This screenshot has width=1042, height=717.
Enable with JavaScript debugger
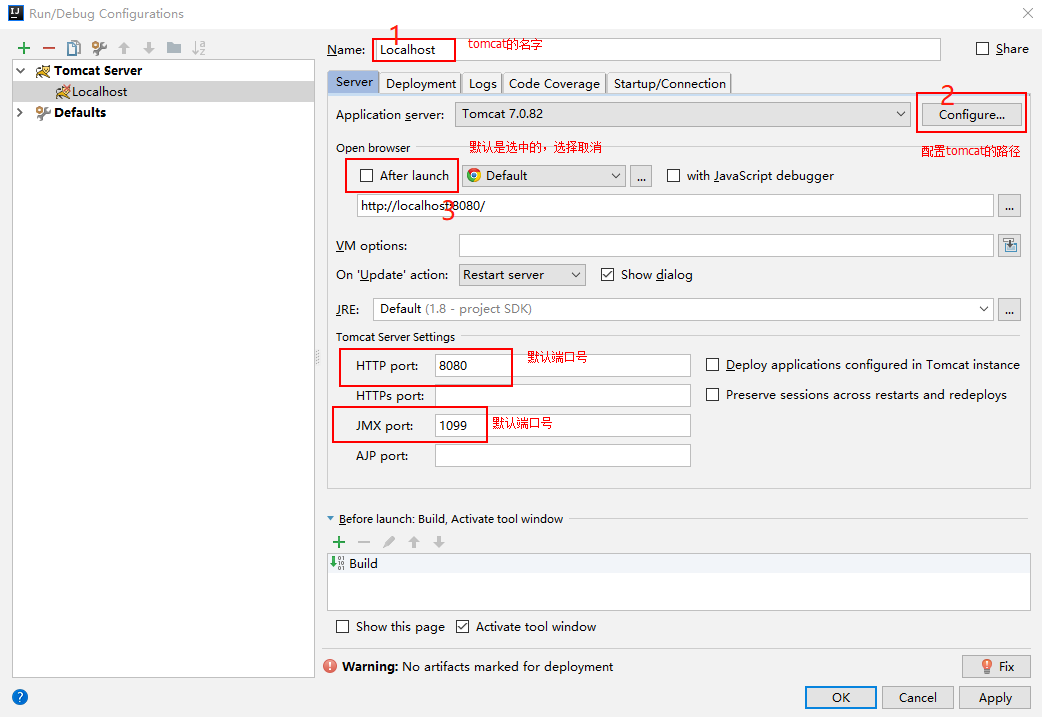point(673,175)
